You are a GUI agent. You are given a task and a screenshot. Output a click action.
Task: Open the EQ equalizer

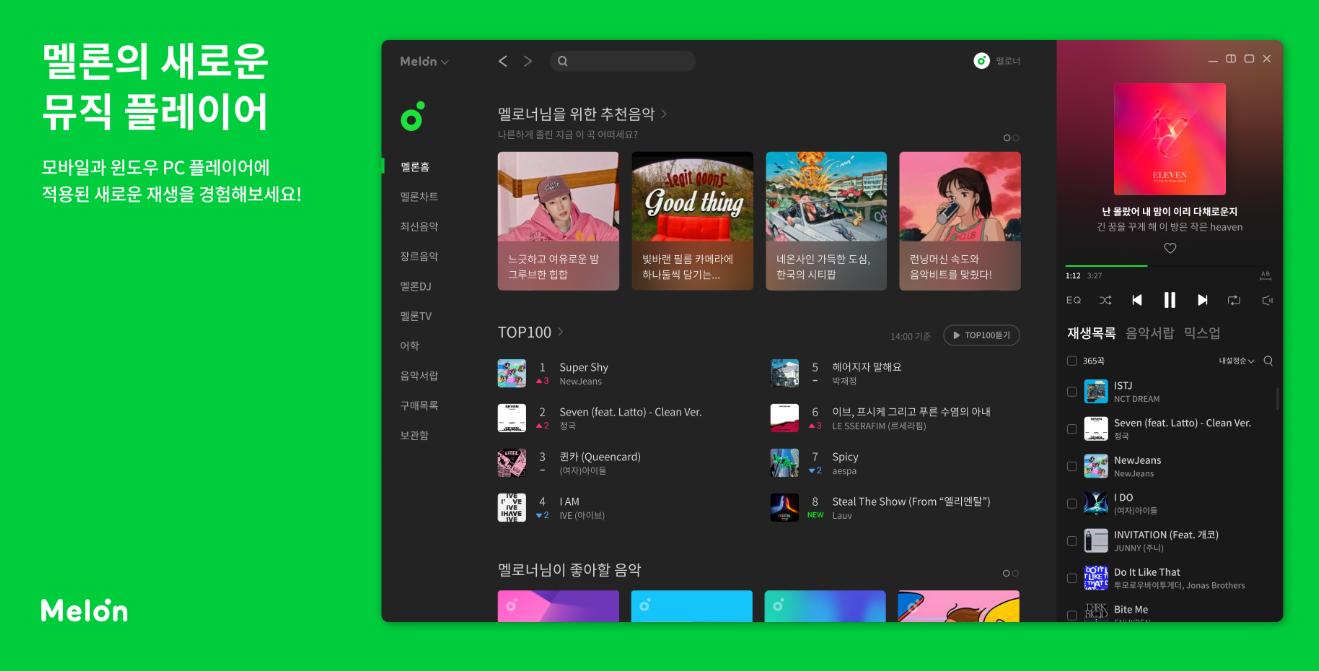click(1073, 300)
